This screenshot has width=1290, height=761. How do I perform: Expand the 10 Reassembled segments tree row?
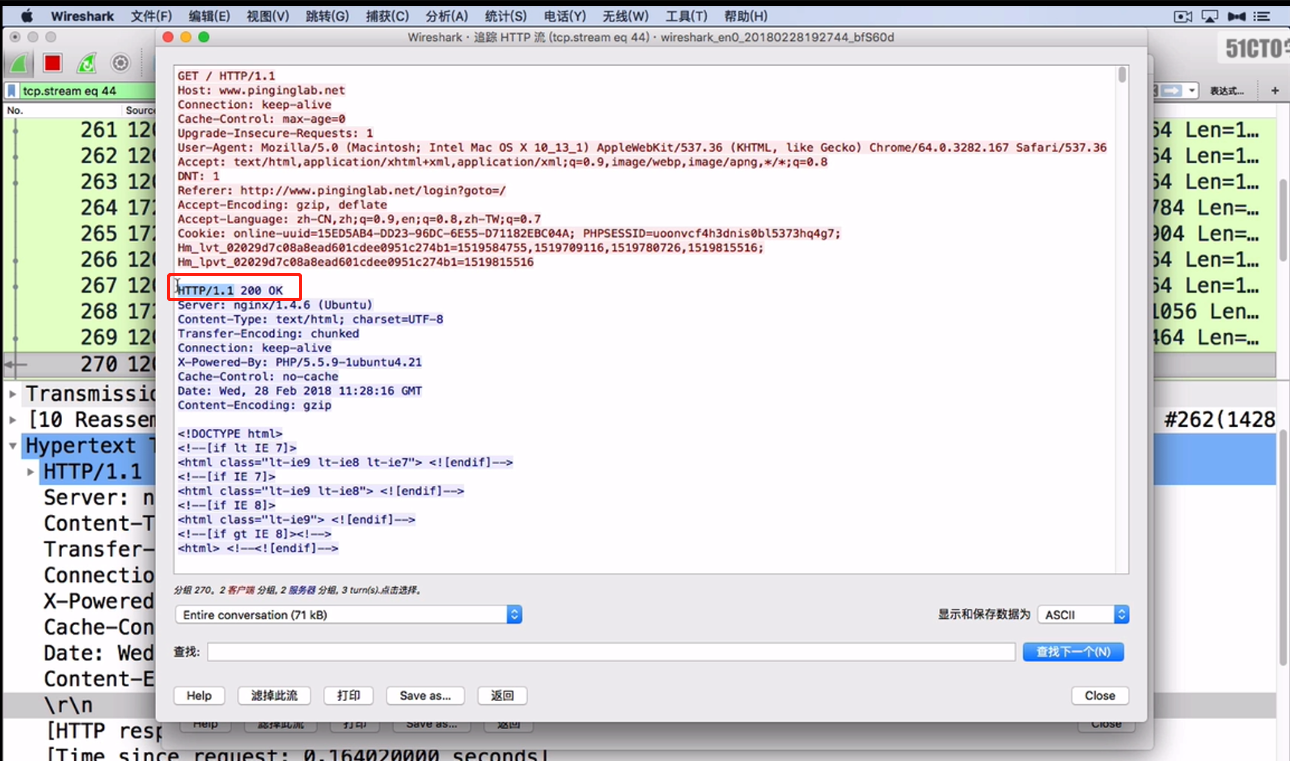coord(13,420)
